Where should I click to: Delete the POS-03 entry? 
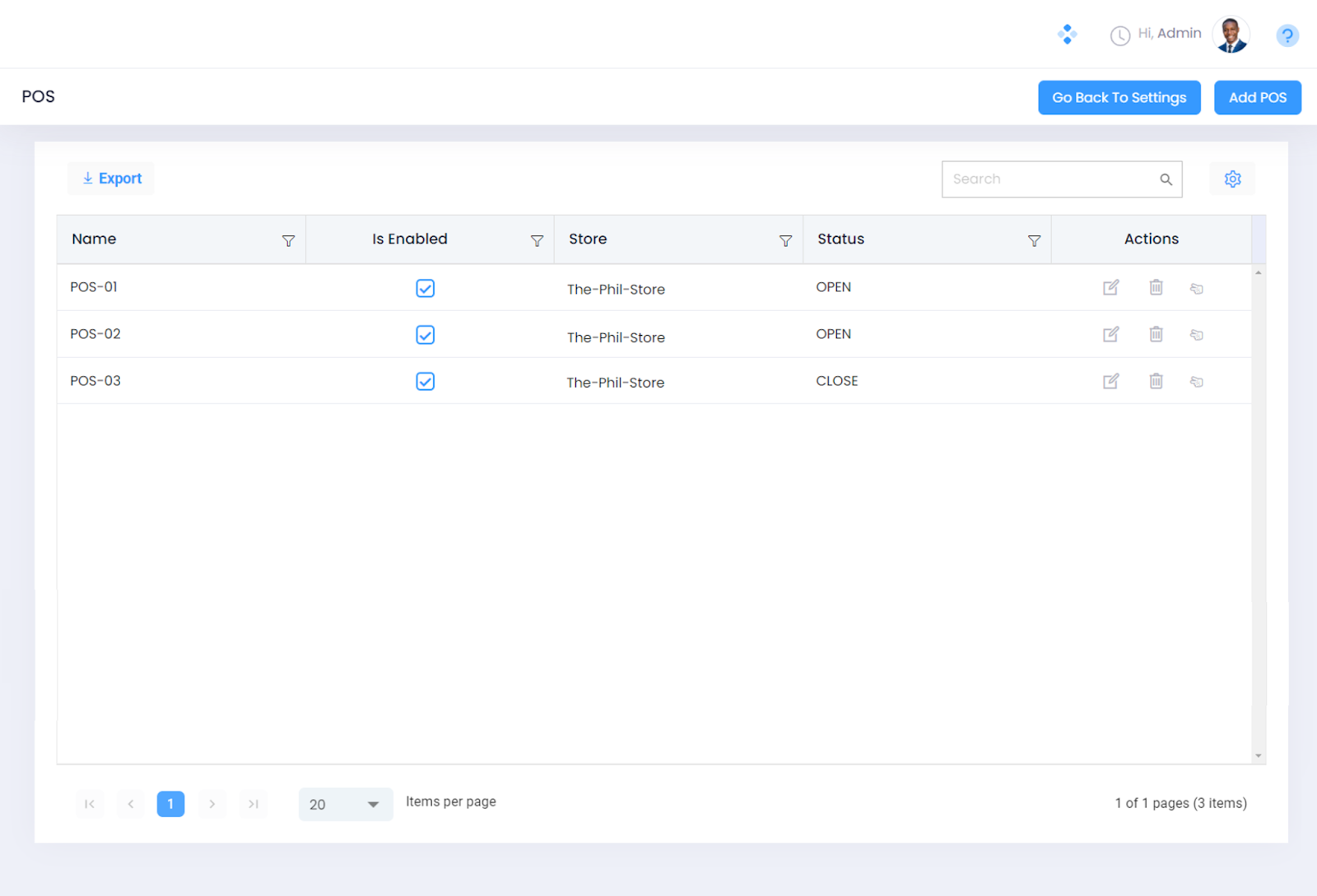1156,381
